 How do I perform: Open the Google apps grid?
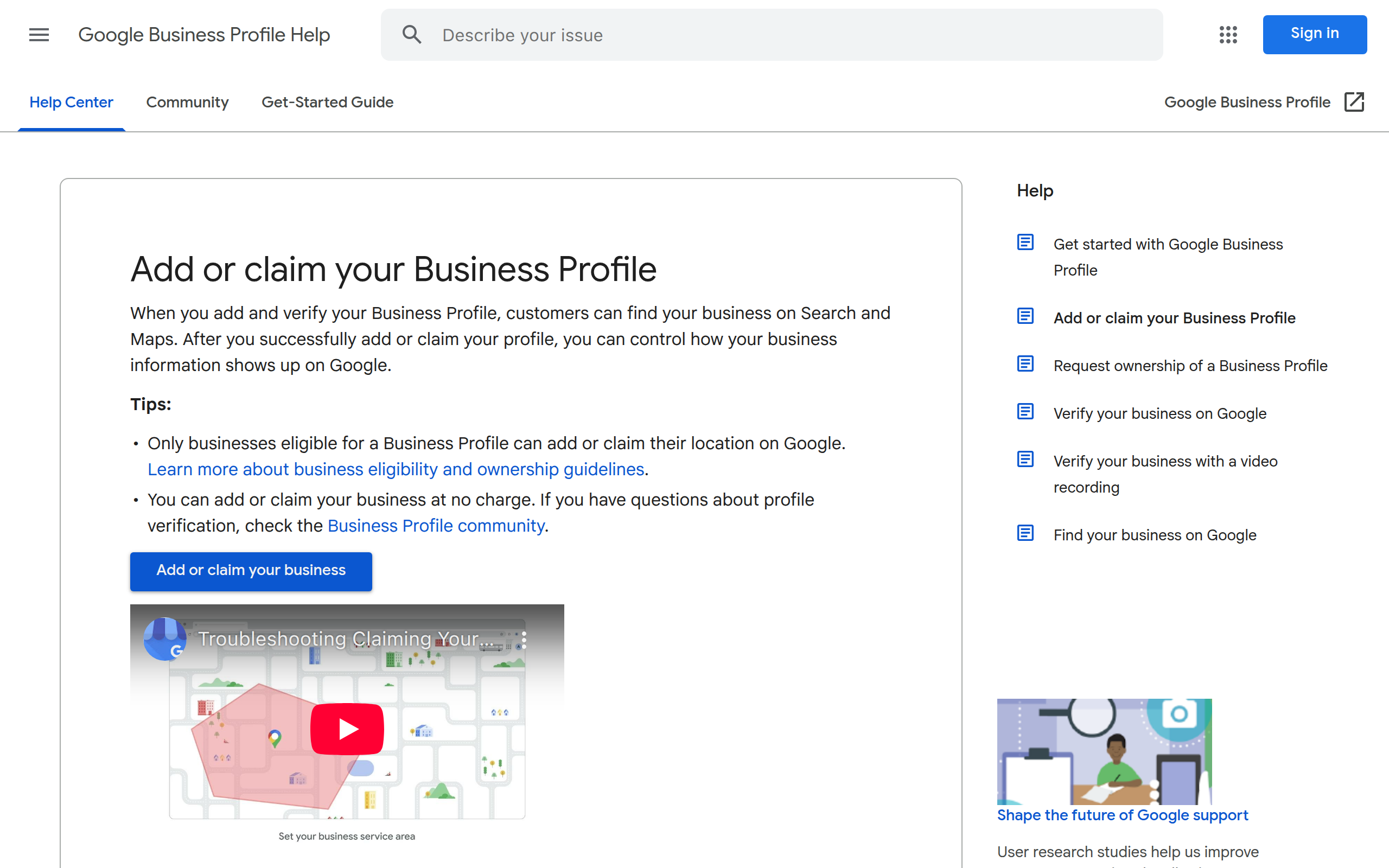(1228, 34)
